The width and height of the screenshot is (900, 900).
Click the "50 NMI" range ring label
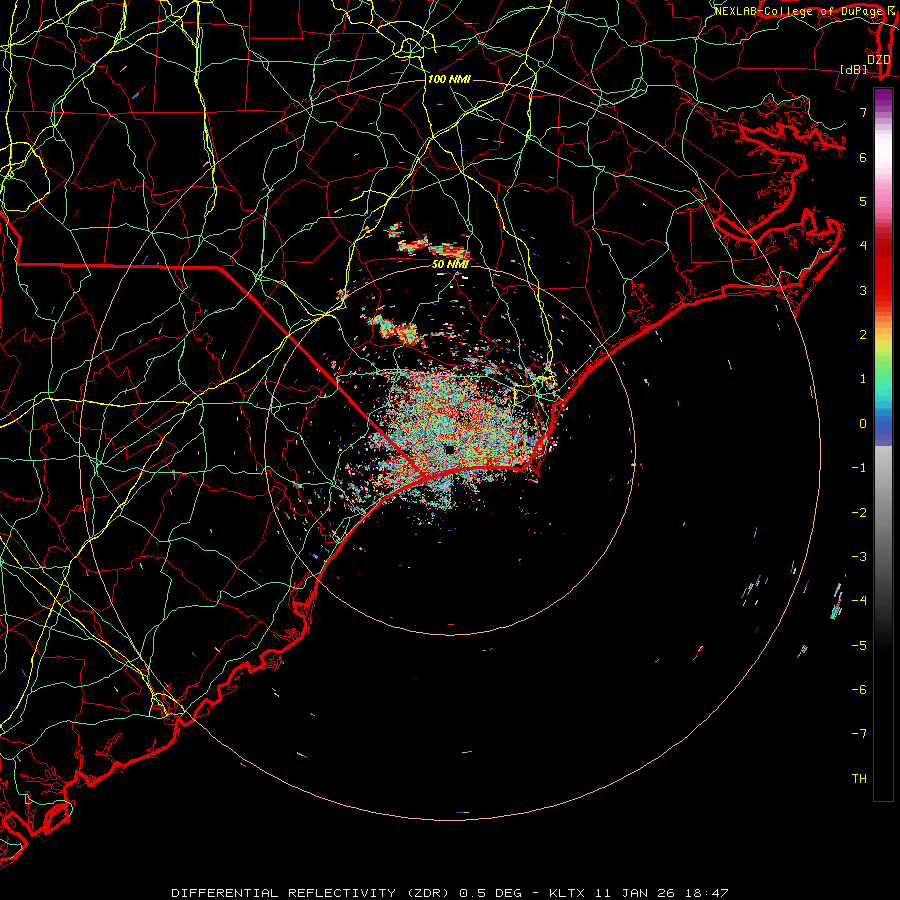[450, 265]
